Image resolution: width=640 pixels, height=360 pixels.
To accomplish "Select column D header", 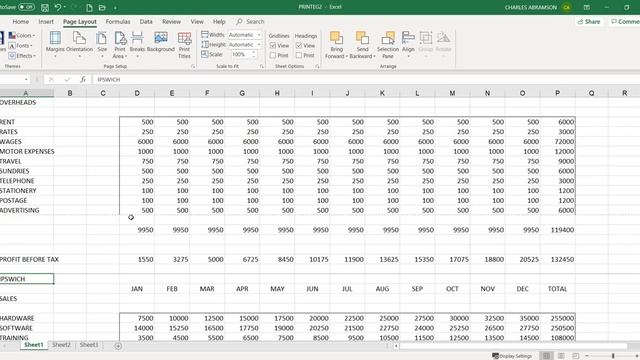I will coord(137,93).
